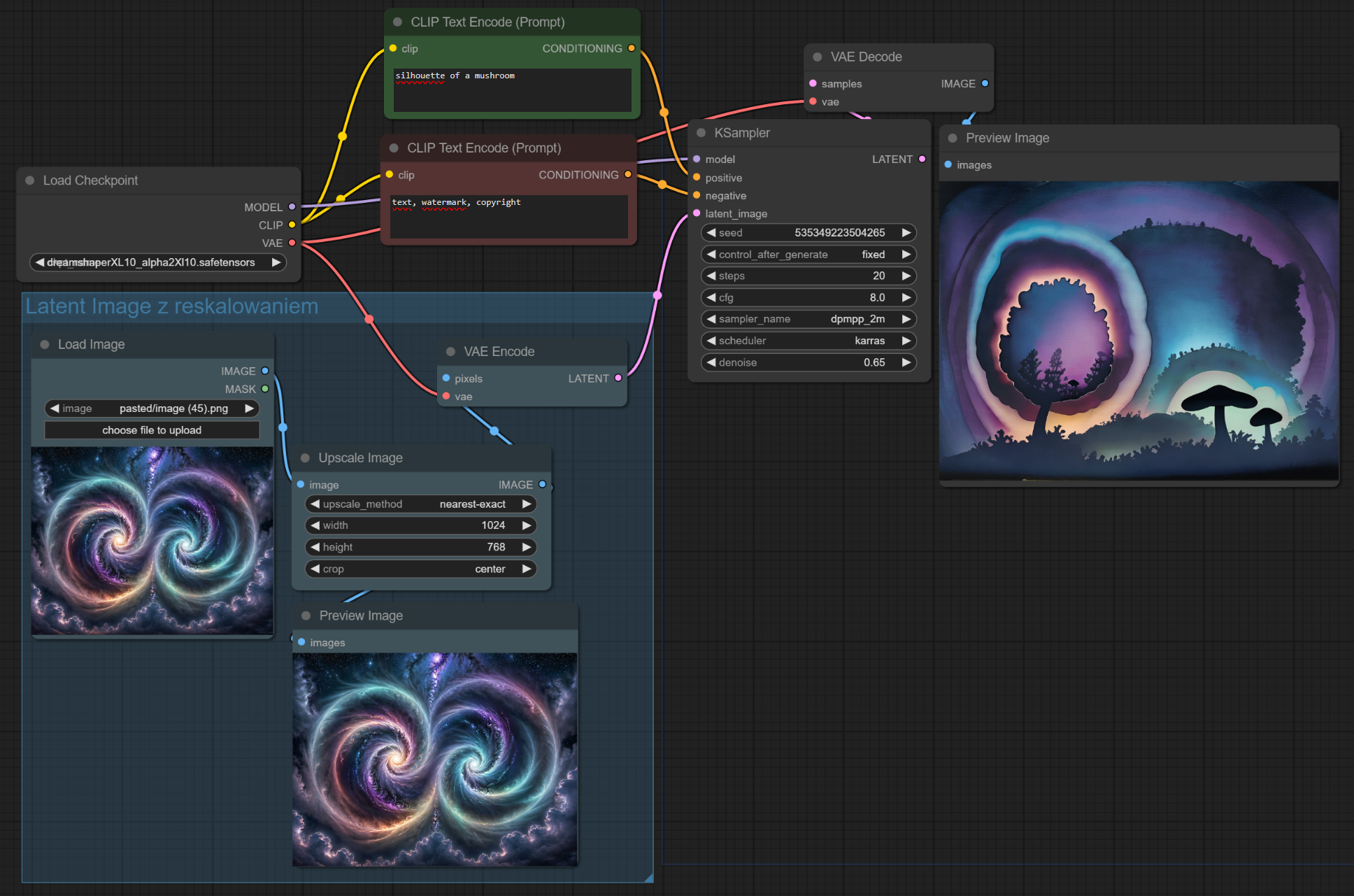Click VAE Encode pixels input socket
Viewport: 1354px width, 896px height.
click(446, 378)
